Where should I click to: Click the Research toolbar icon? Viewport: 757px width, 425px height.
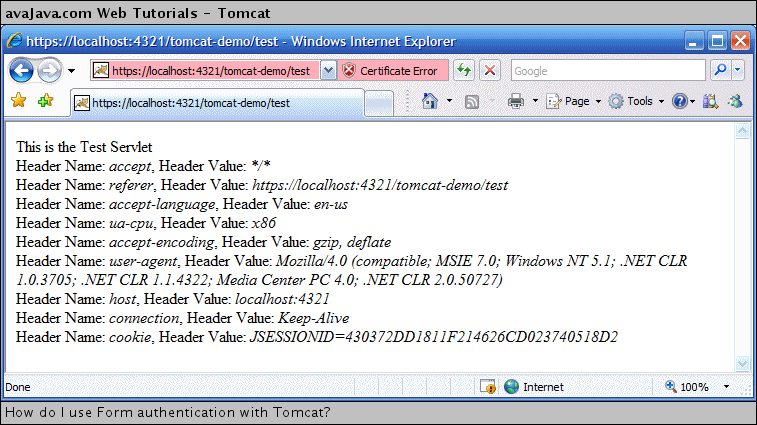710,101
